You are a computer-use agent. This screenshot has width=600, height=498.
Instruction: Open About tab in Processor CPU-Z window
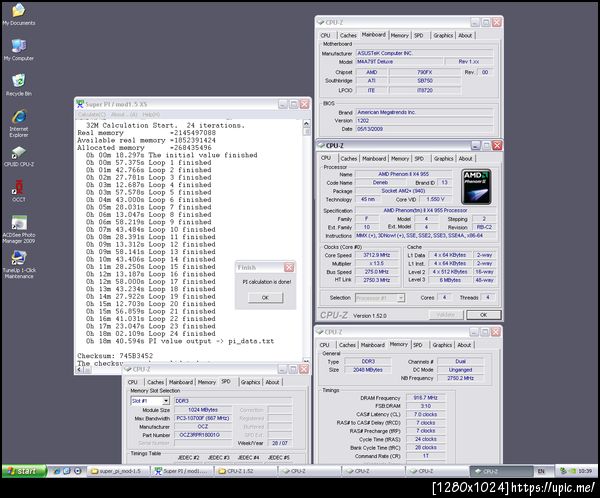(466, 158)
